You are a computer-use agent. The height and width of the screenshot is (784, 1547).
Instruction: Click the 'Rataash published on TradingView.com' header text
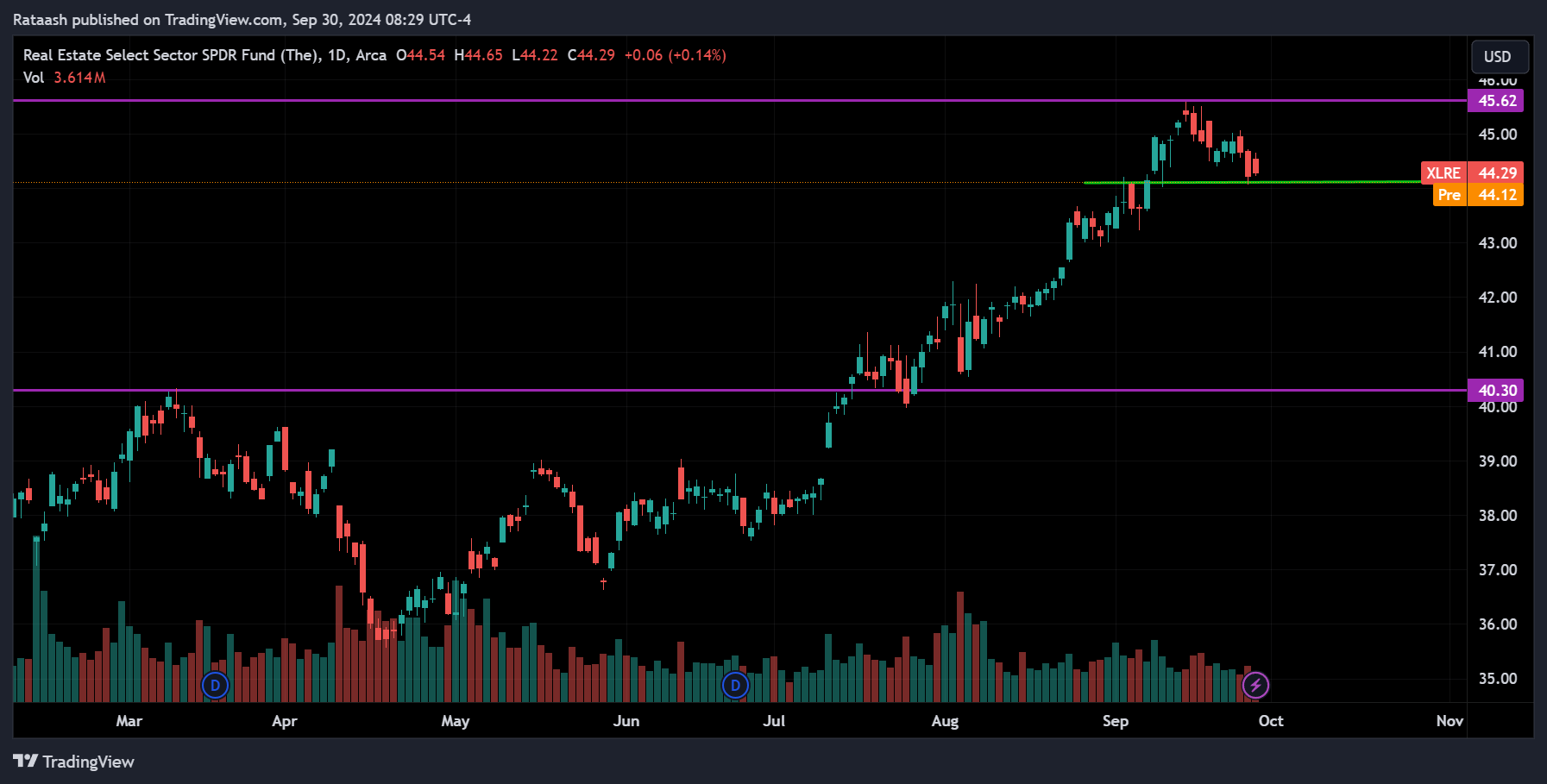point(148,20)
